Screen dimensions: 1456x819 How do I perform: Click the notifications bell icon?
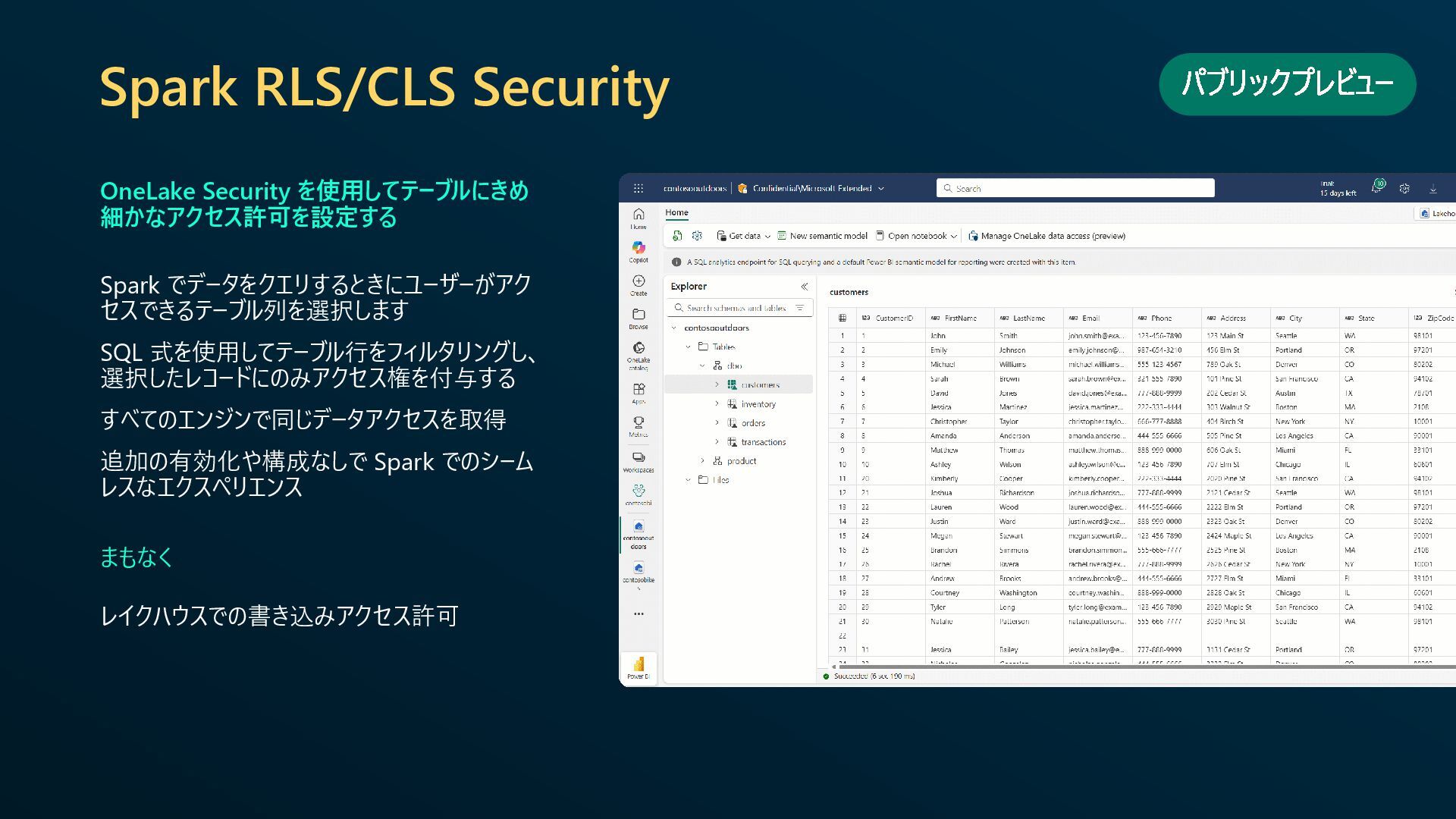(x=1377, y=187)
